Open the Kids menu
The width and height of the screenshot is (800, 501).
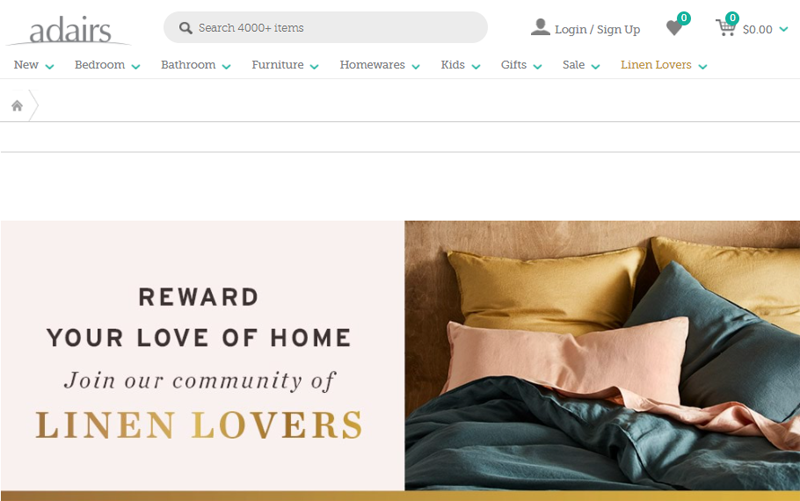click(453, 65)
